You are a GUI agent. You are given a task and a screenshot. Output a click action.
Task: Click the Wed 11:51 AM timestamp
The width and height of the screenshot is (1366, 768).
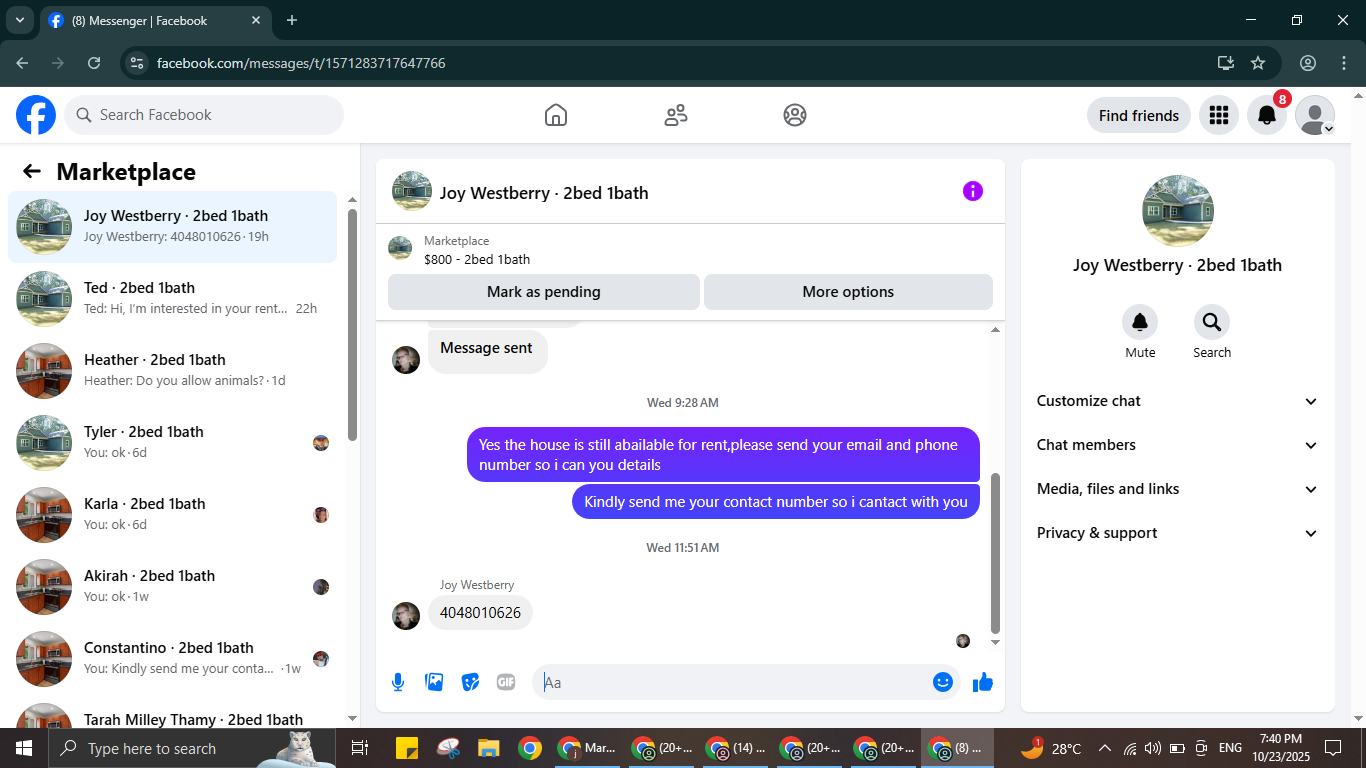point(683,548)
